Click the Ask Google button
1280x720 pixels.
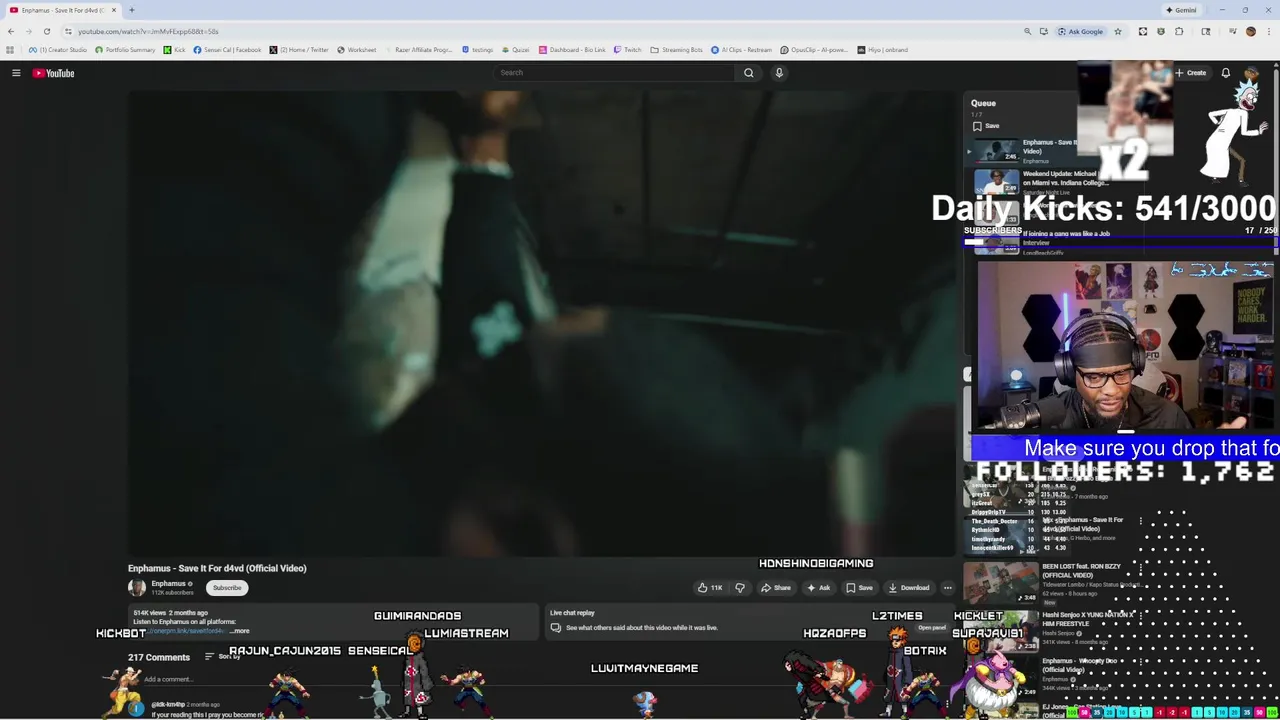1081,31
